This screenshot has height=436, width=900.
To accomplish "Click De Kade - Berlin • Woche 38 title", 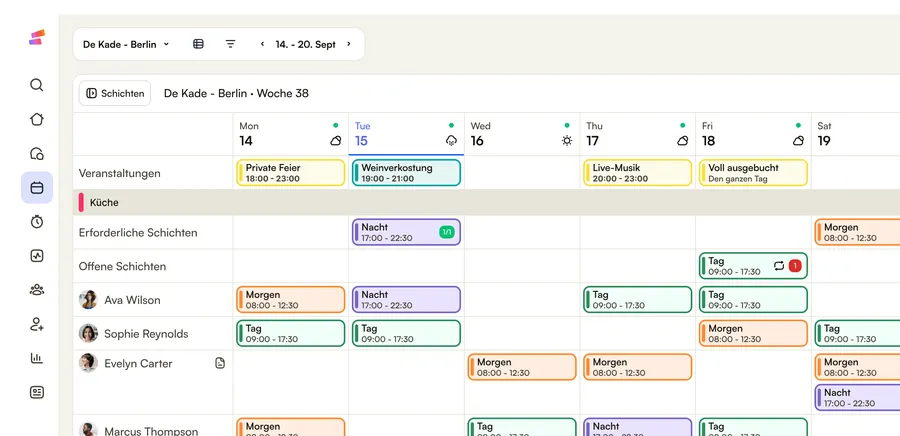I will point(236,93).
